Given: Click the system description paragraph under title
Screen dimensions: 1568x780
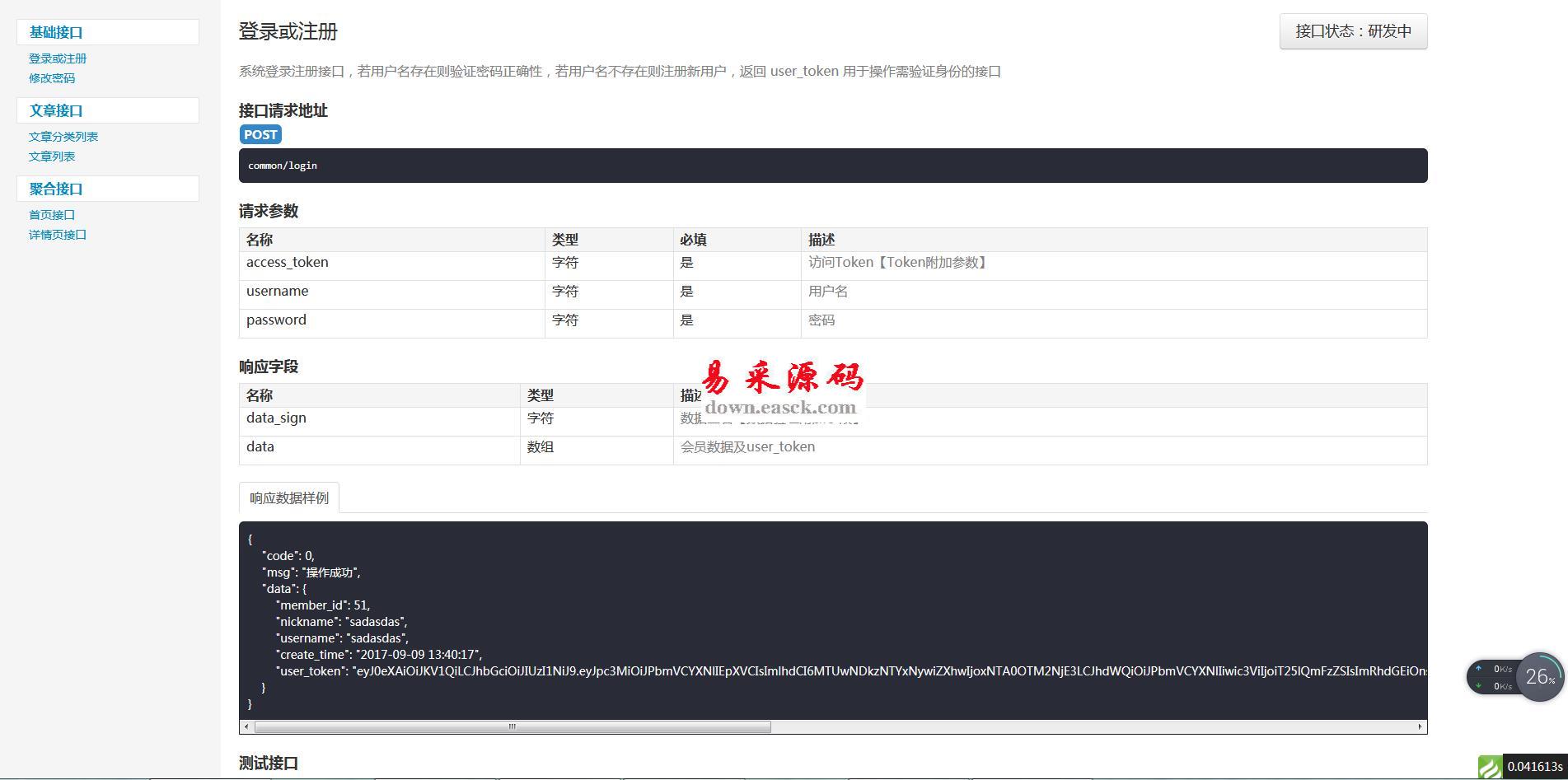Looking at the screenshot, I should coord(620,72).
